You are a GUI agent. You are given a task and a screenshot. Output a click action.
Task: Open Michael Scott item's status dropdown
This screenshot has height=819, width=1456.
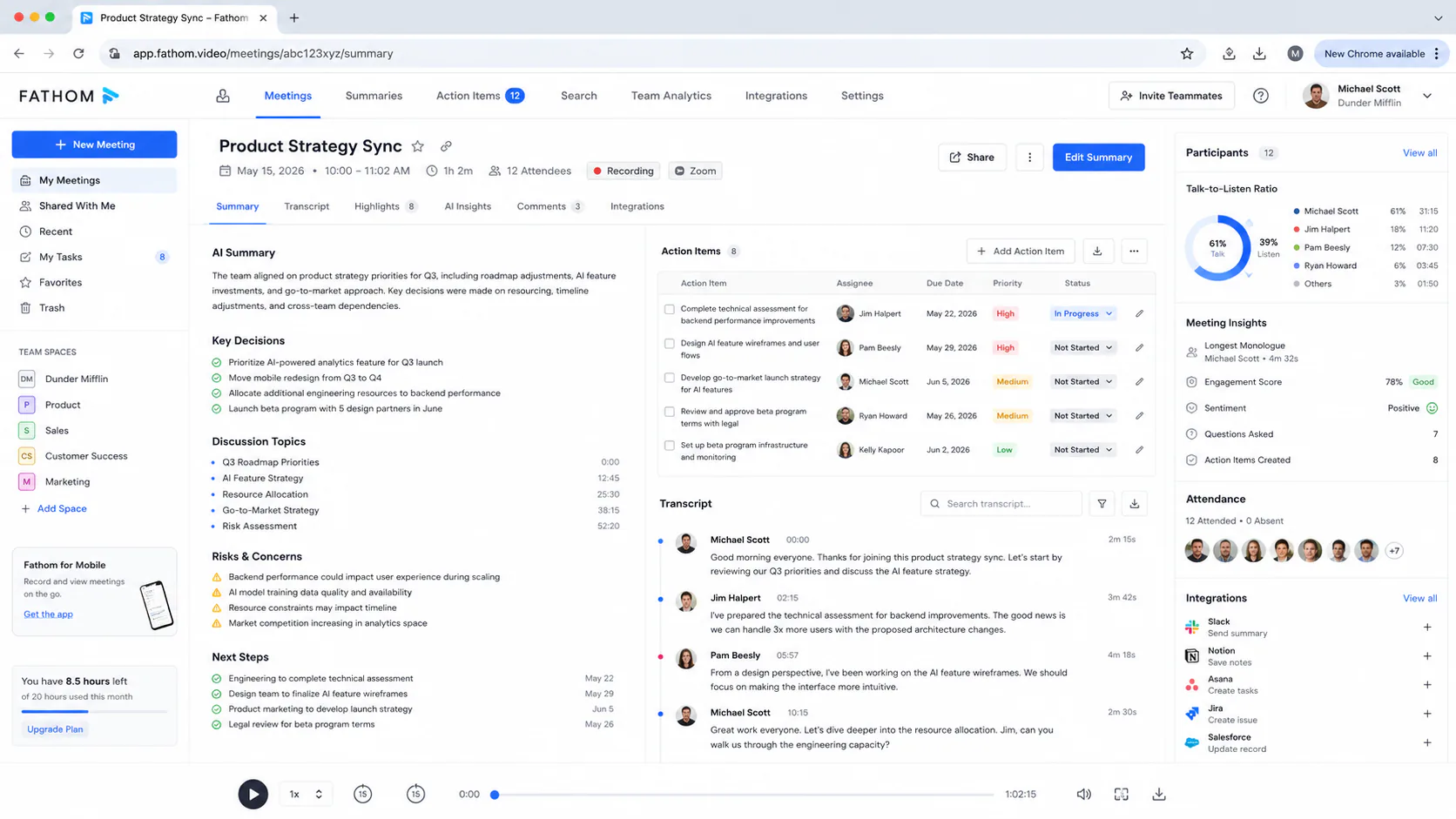1083,381
